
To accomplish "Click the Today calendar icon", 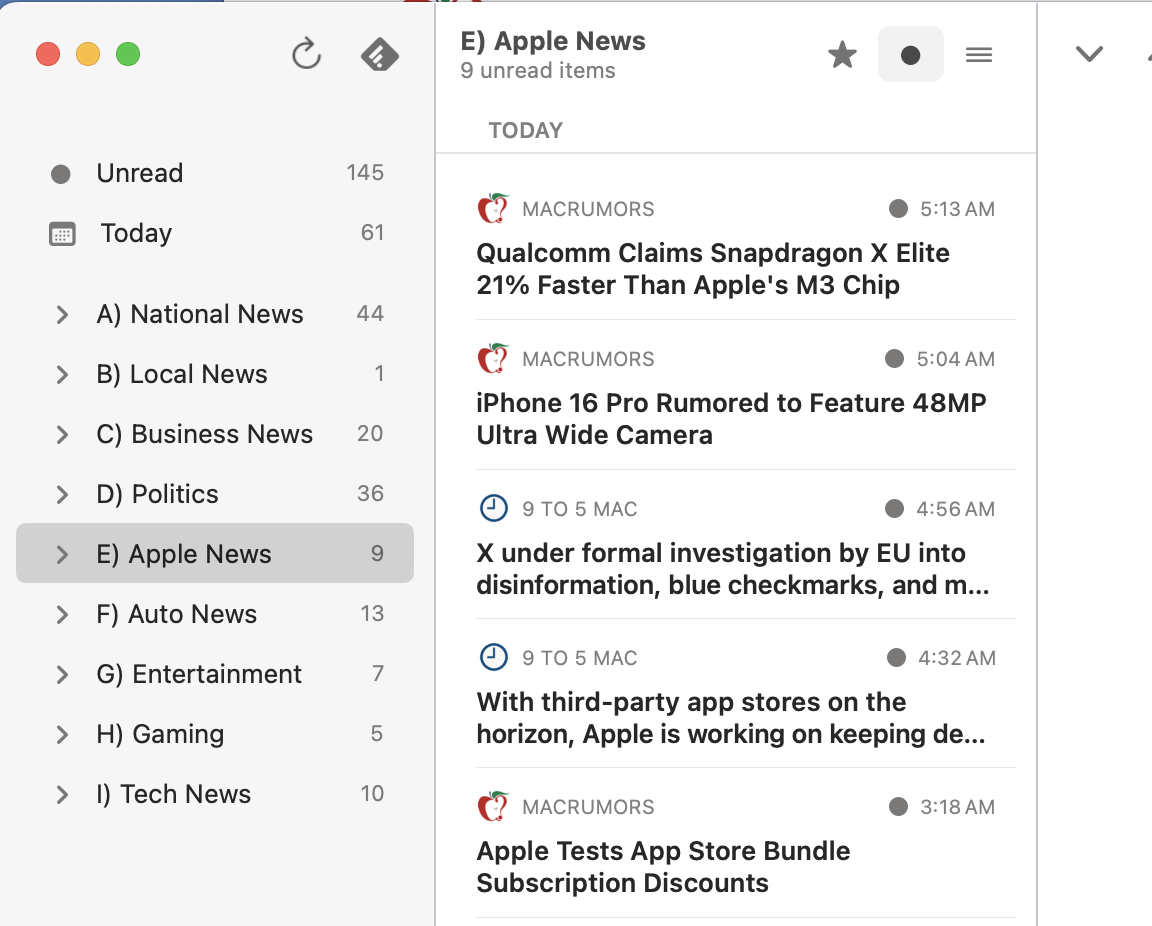I will pos(62,234).
